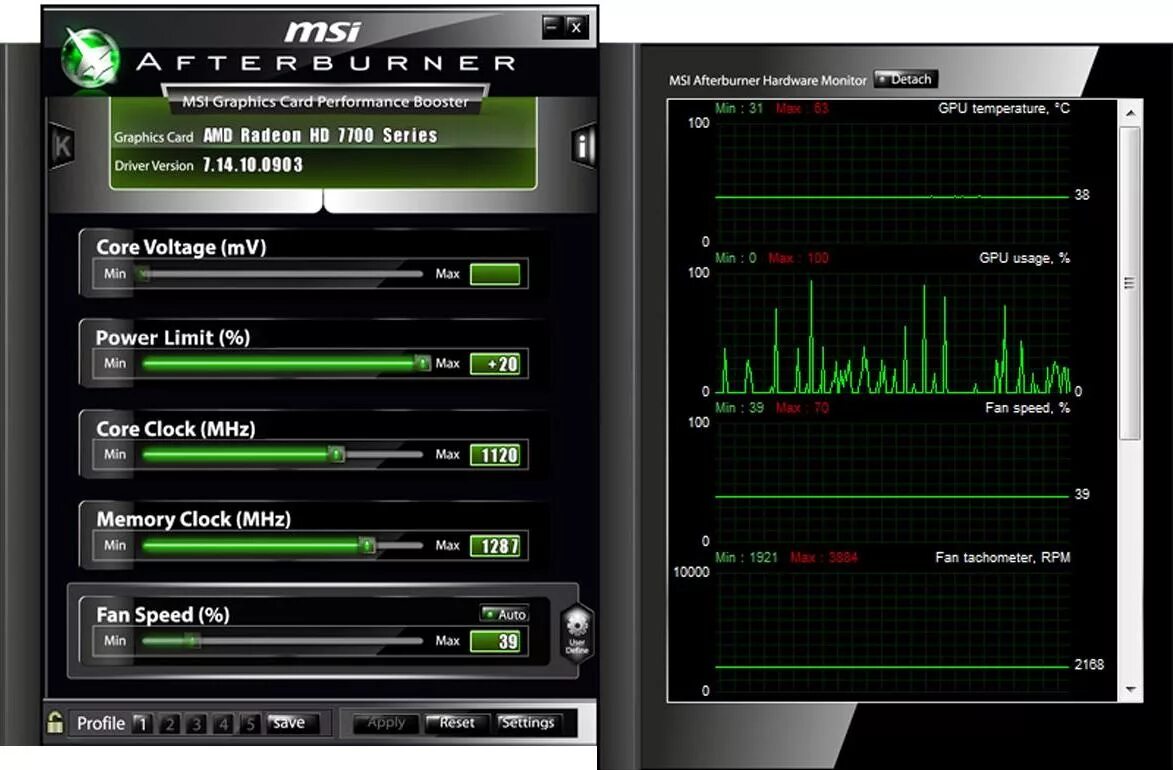Click the Core Clock Max label
The image size is (1173, 770).
coord(447,454)
